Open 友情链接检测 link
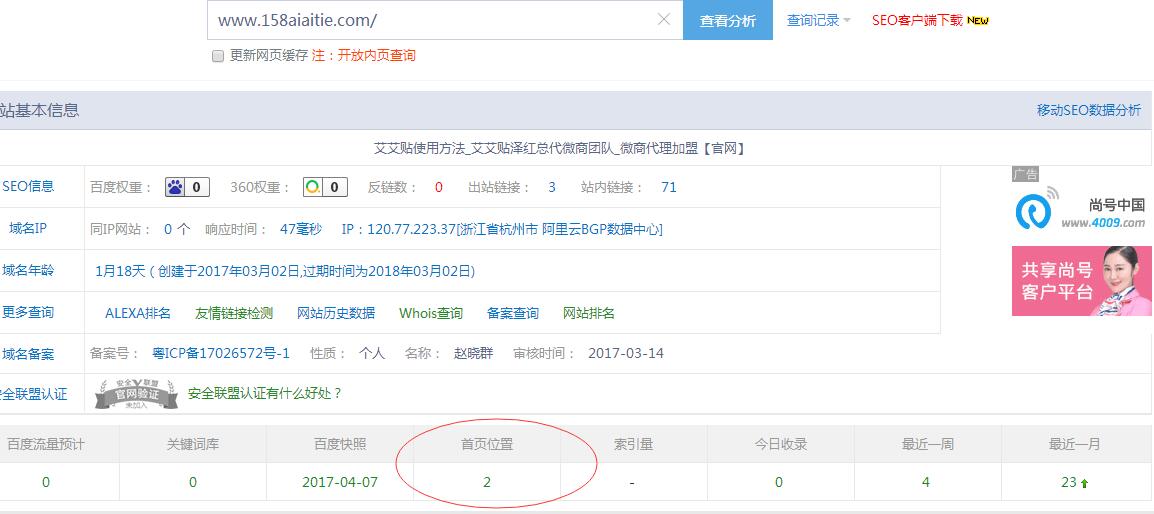 [233, 313]
